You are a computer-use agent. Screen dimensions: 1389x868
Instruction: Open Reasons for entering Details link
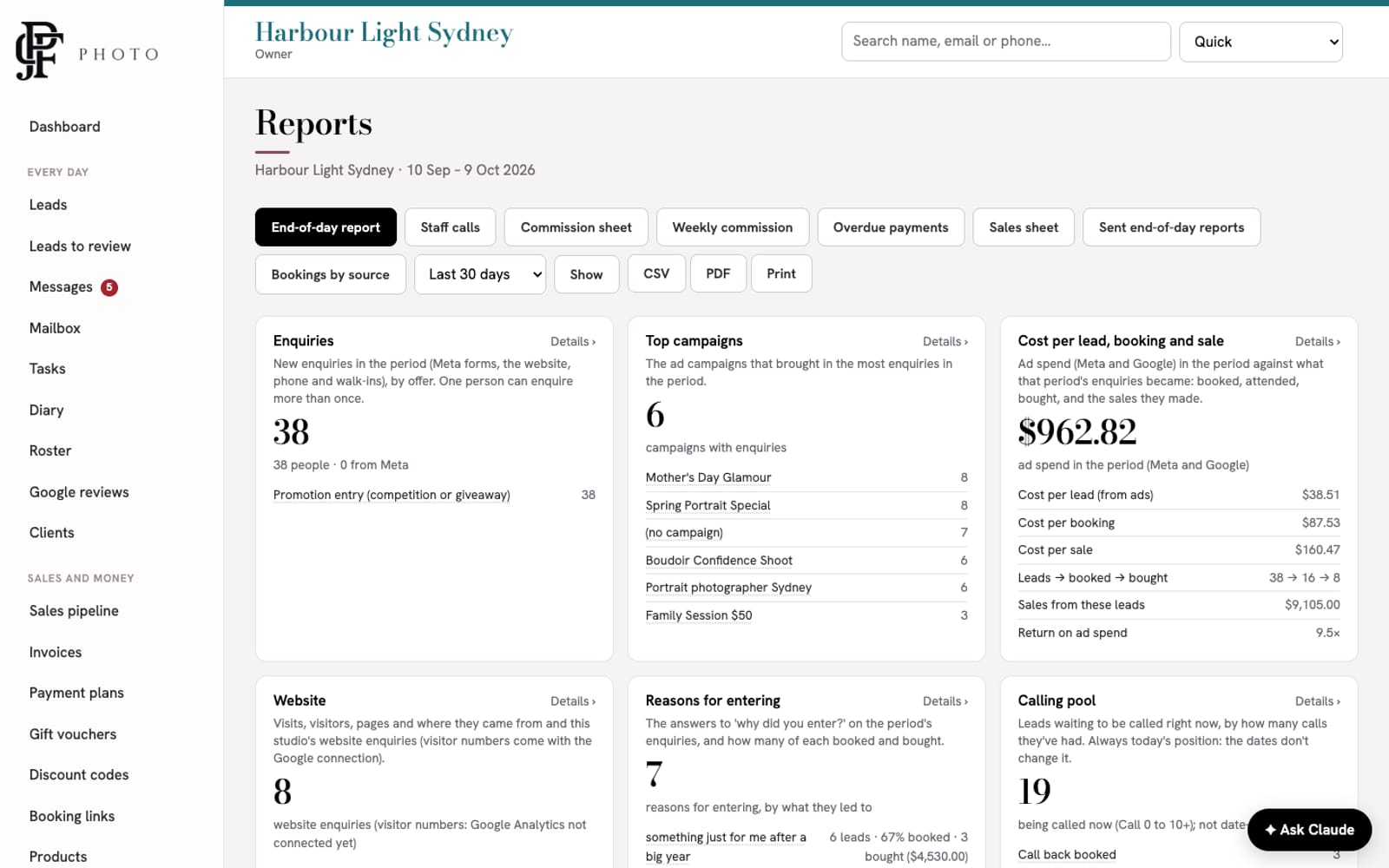coord(945,701)
